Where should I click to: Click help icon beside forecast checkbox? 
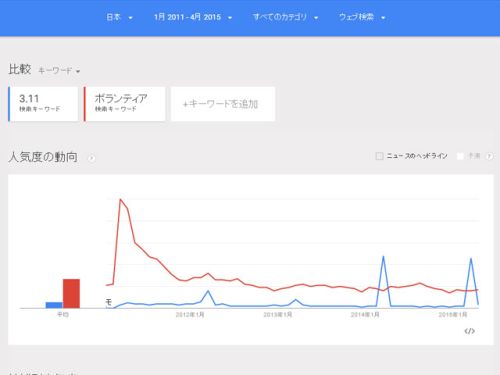click(489, 156)
